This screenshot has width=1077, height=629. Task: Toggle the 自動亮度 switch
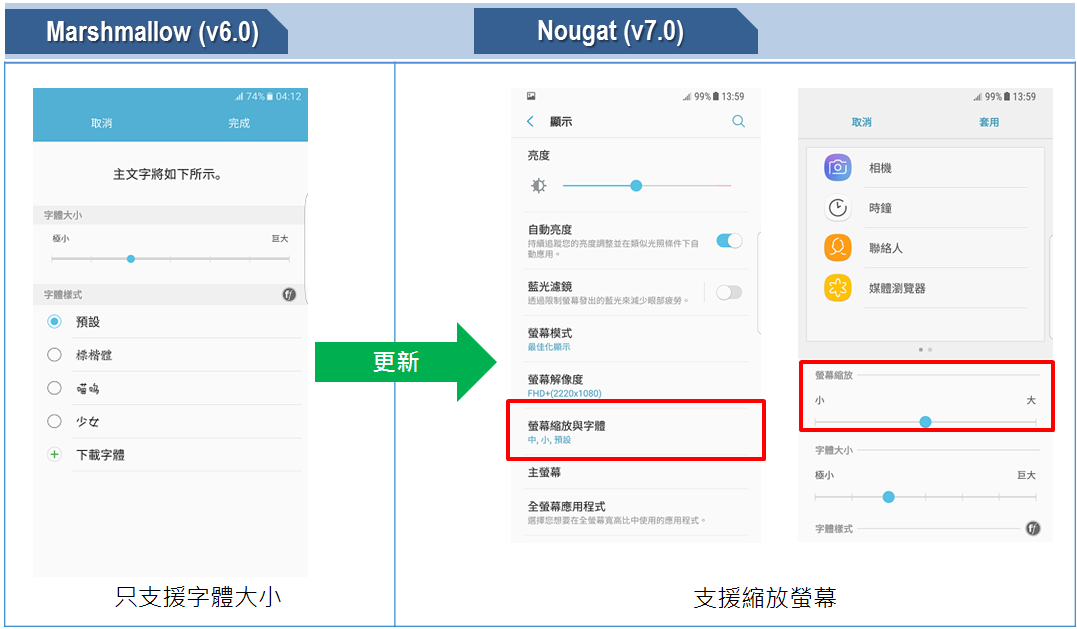point(729,240)
